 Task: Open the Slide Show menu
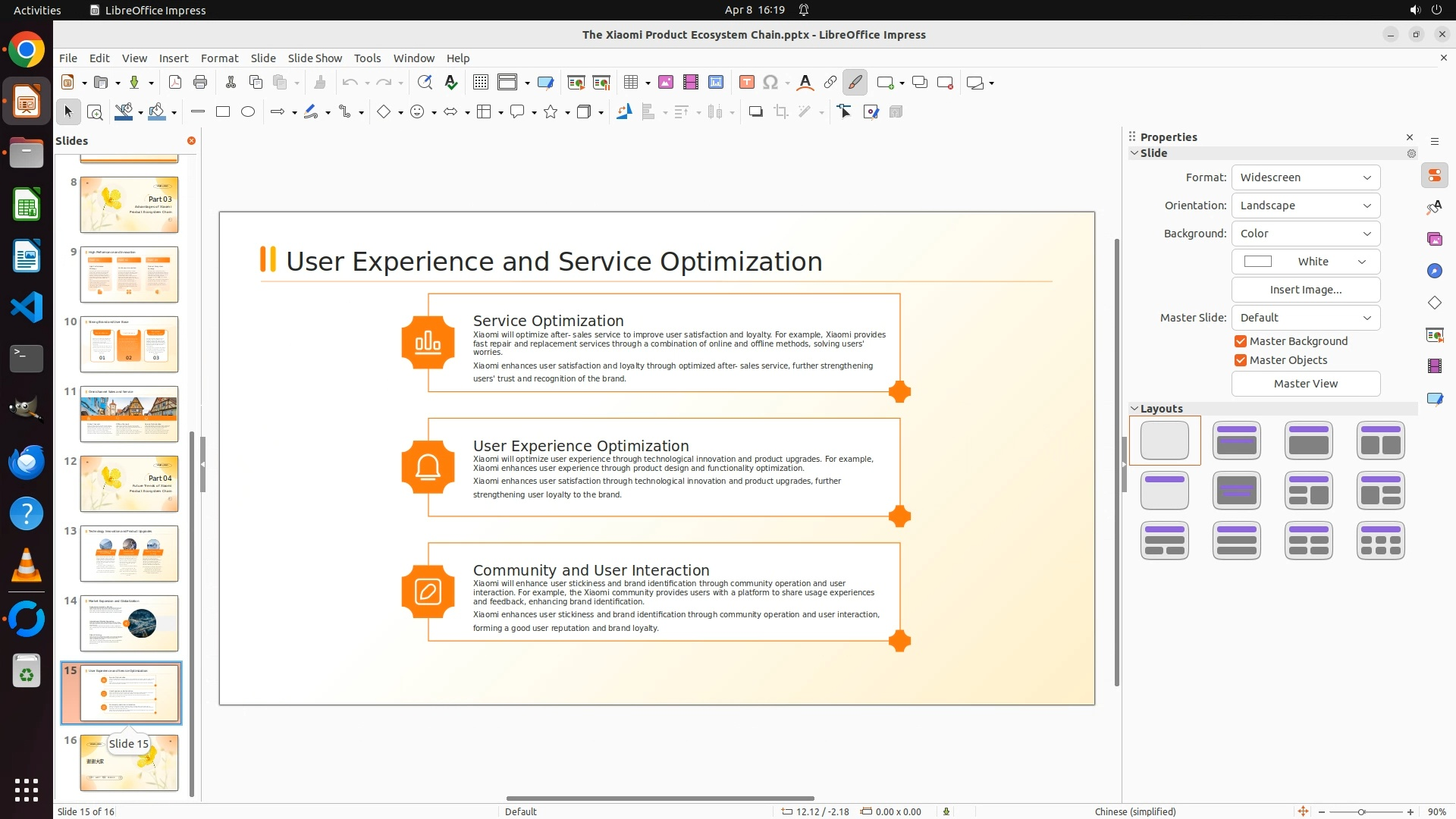315,58
